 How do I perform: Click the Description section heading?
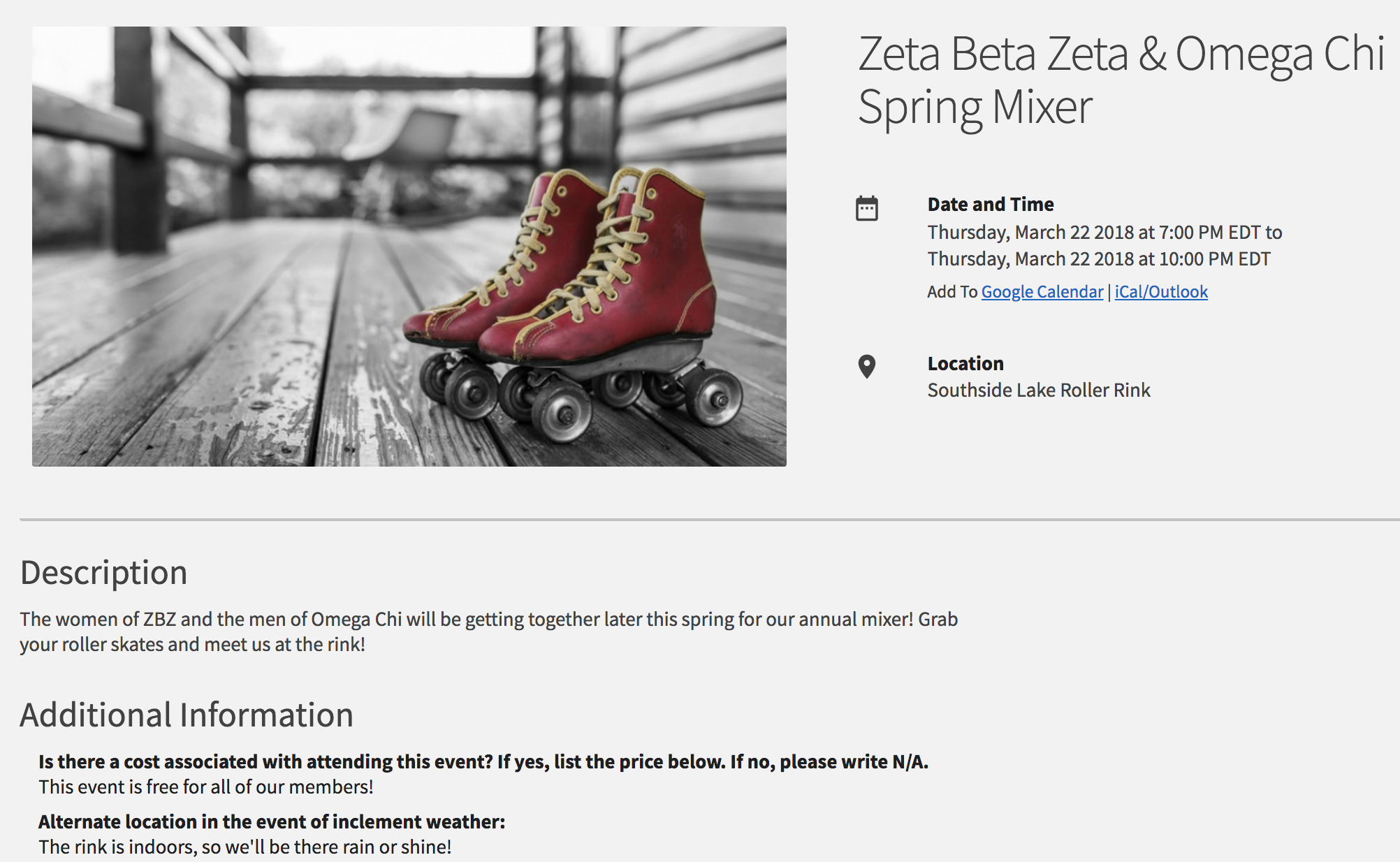104,573
